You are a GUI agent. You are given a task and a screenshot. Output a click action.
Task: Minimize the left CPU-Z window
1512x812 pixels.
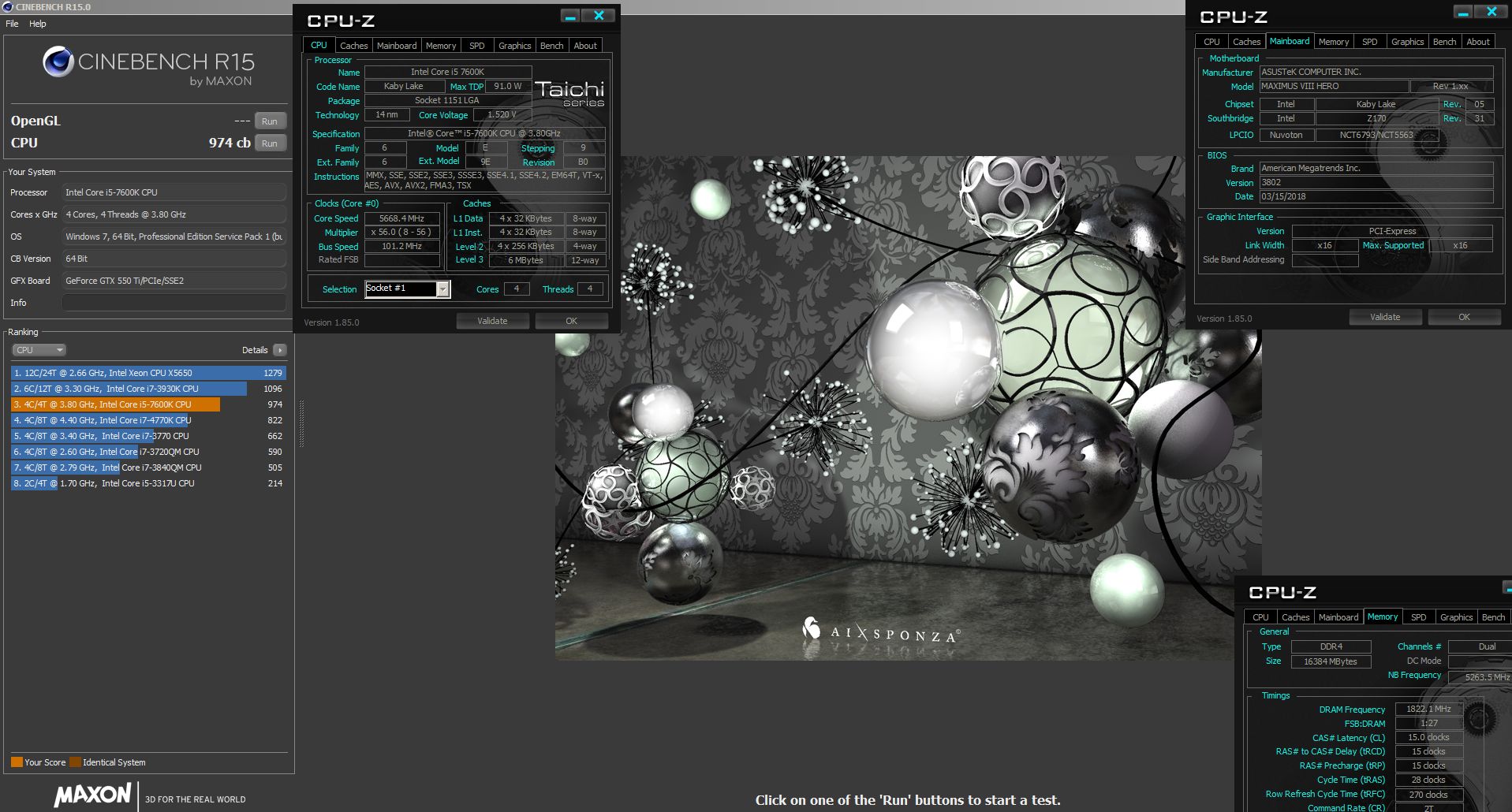tap(570, 16)
